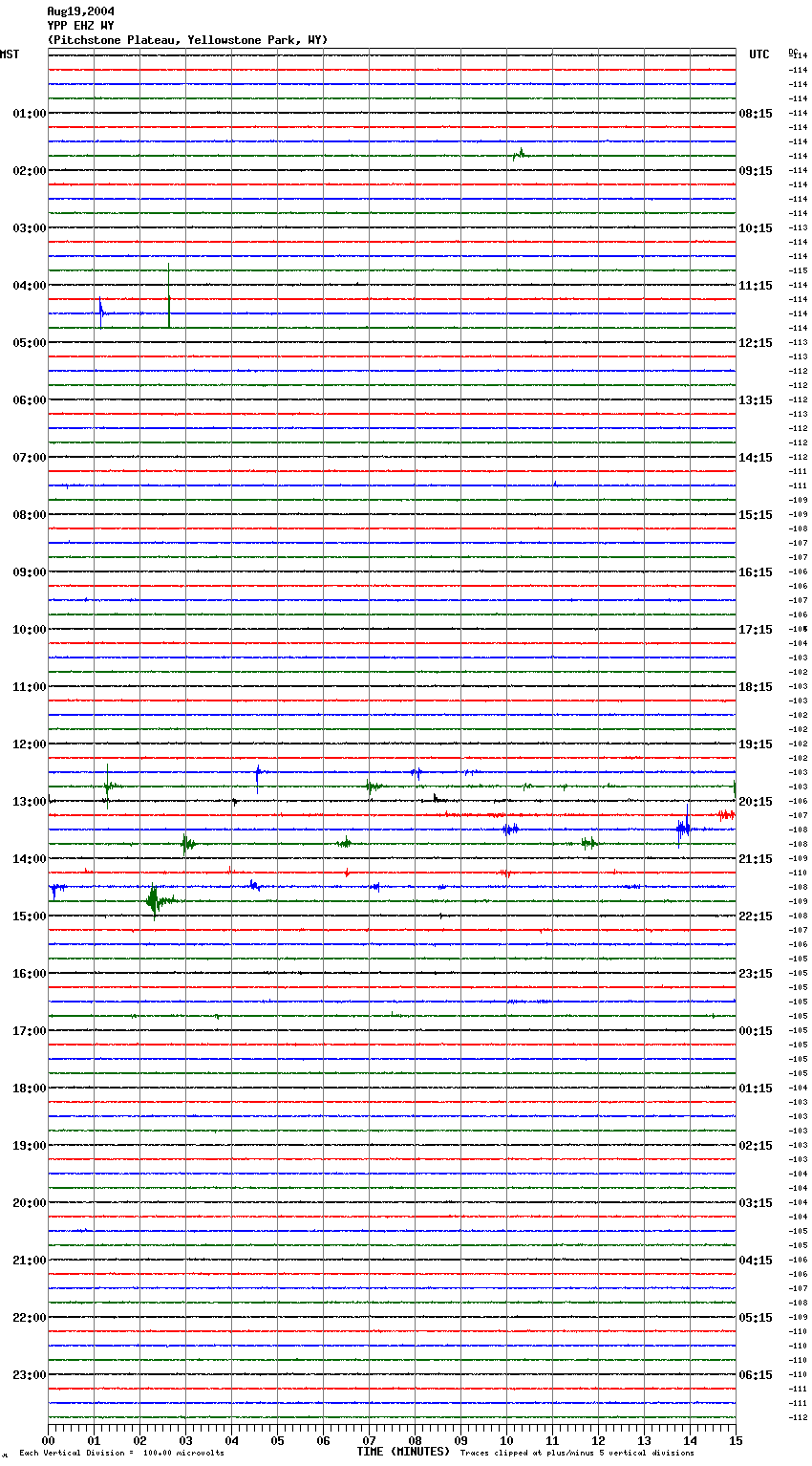
Task: Click the 19:15 UTC time label
Action: click(x=756, y=744)
